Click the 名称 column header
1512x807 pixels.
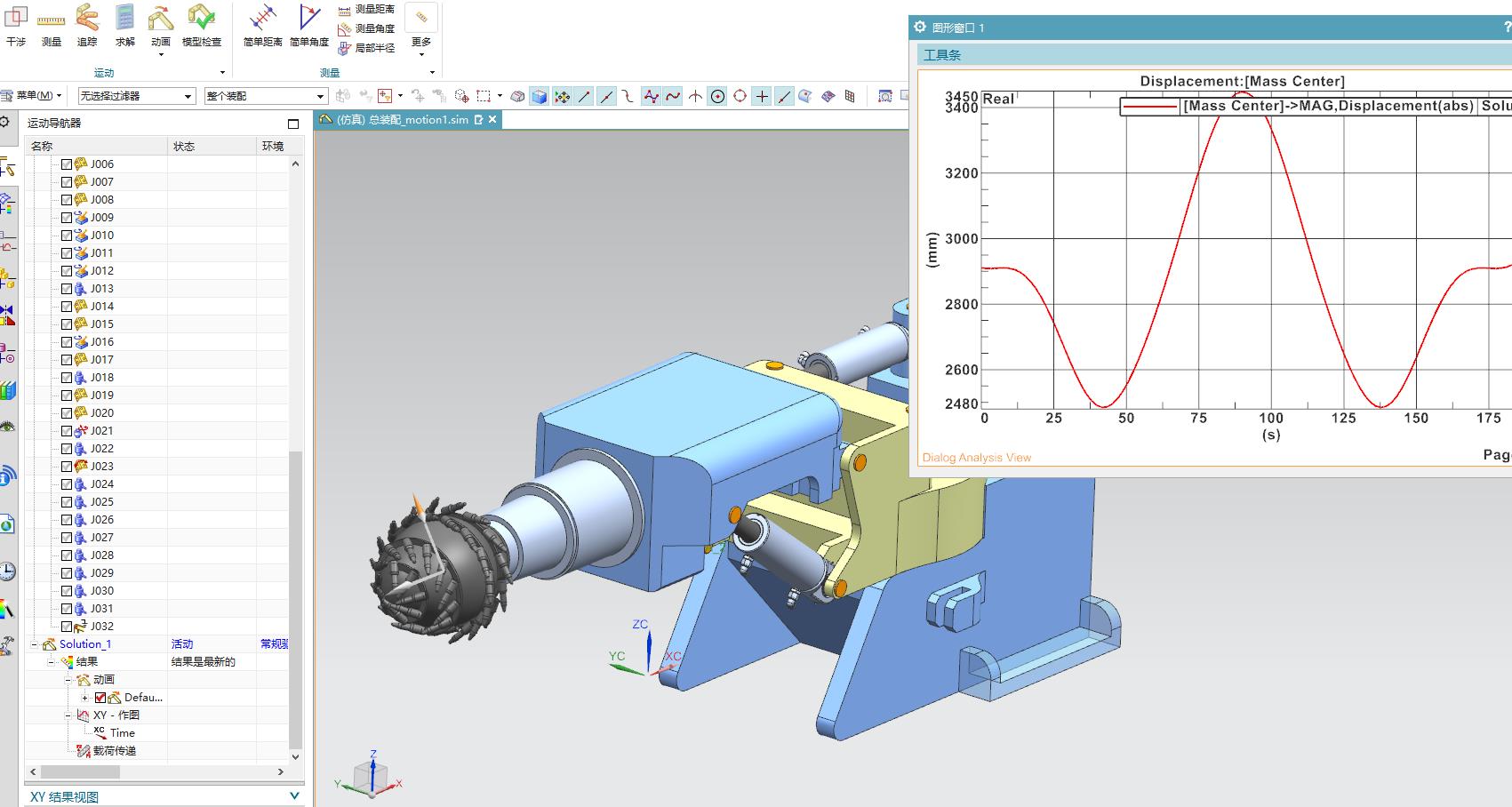pos(96,146)
